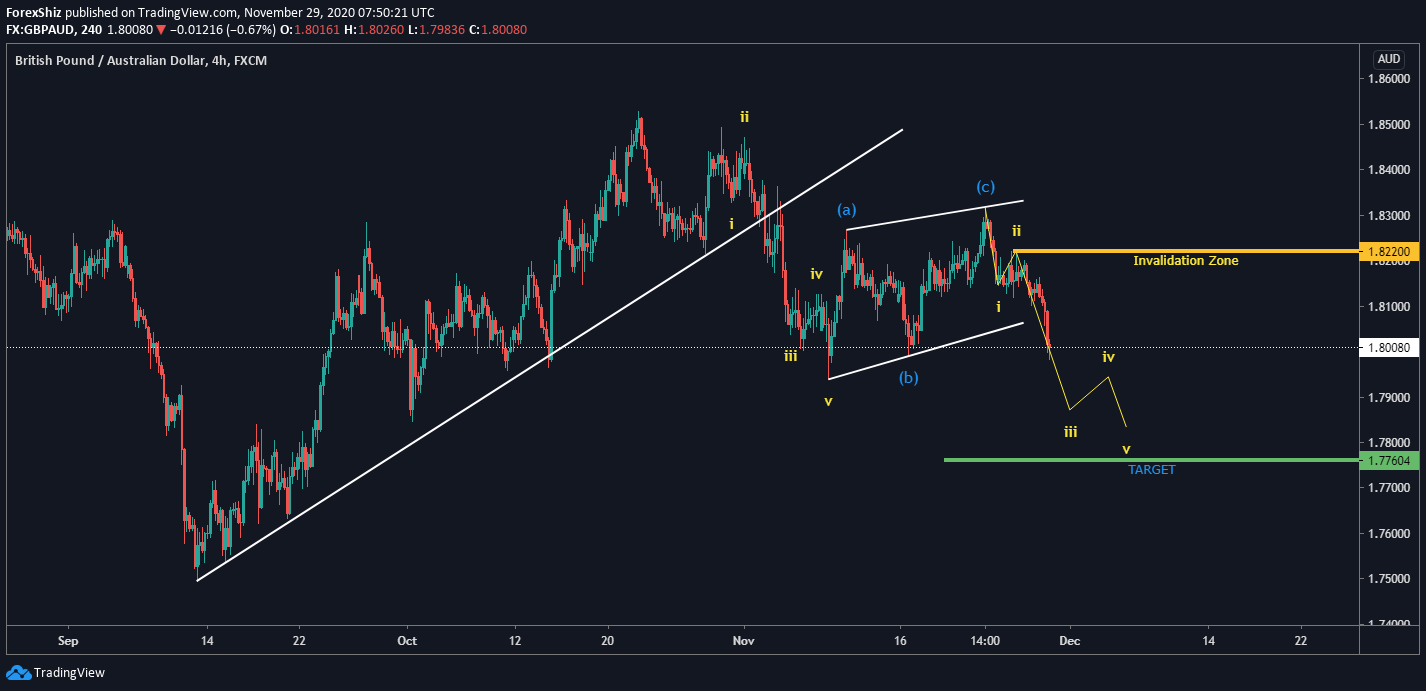This screenshot has height=691, width=1426.
Task: Click the AUD currency badge on price axis
Action: [1389, 58]
